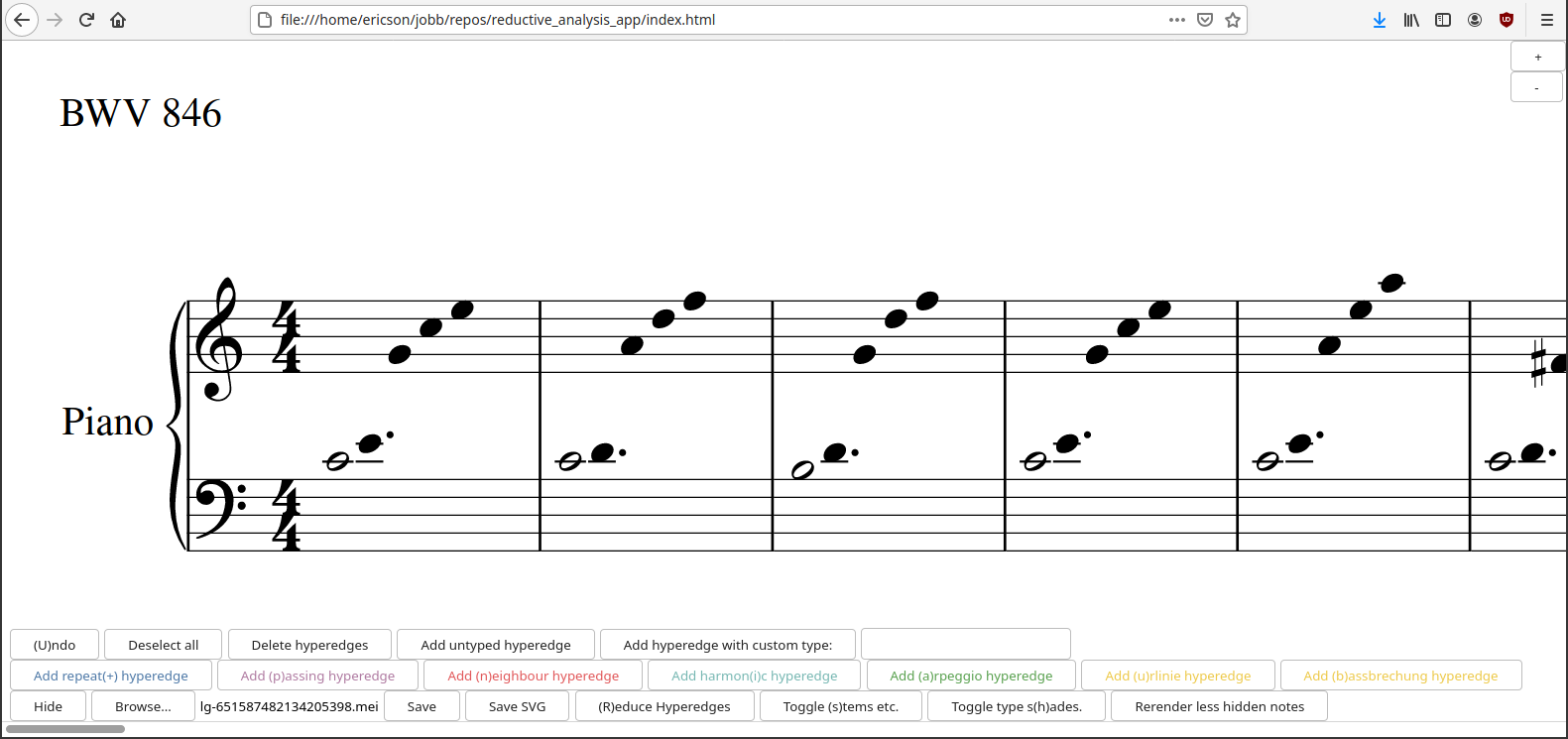The width and height of the screenshot is (1568, 739).
Task: Open the uBlock Origin shield icon
Action: (1507, 20)
